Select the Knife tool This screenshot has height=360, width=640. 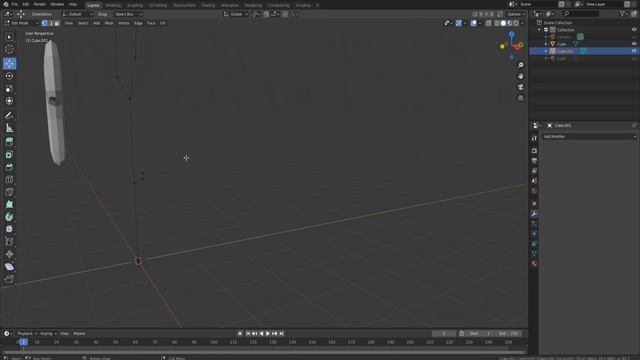pyautogui.click(x=9, y=192)
